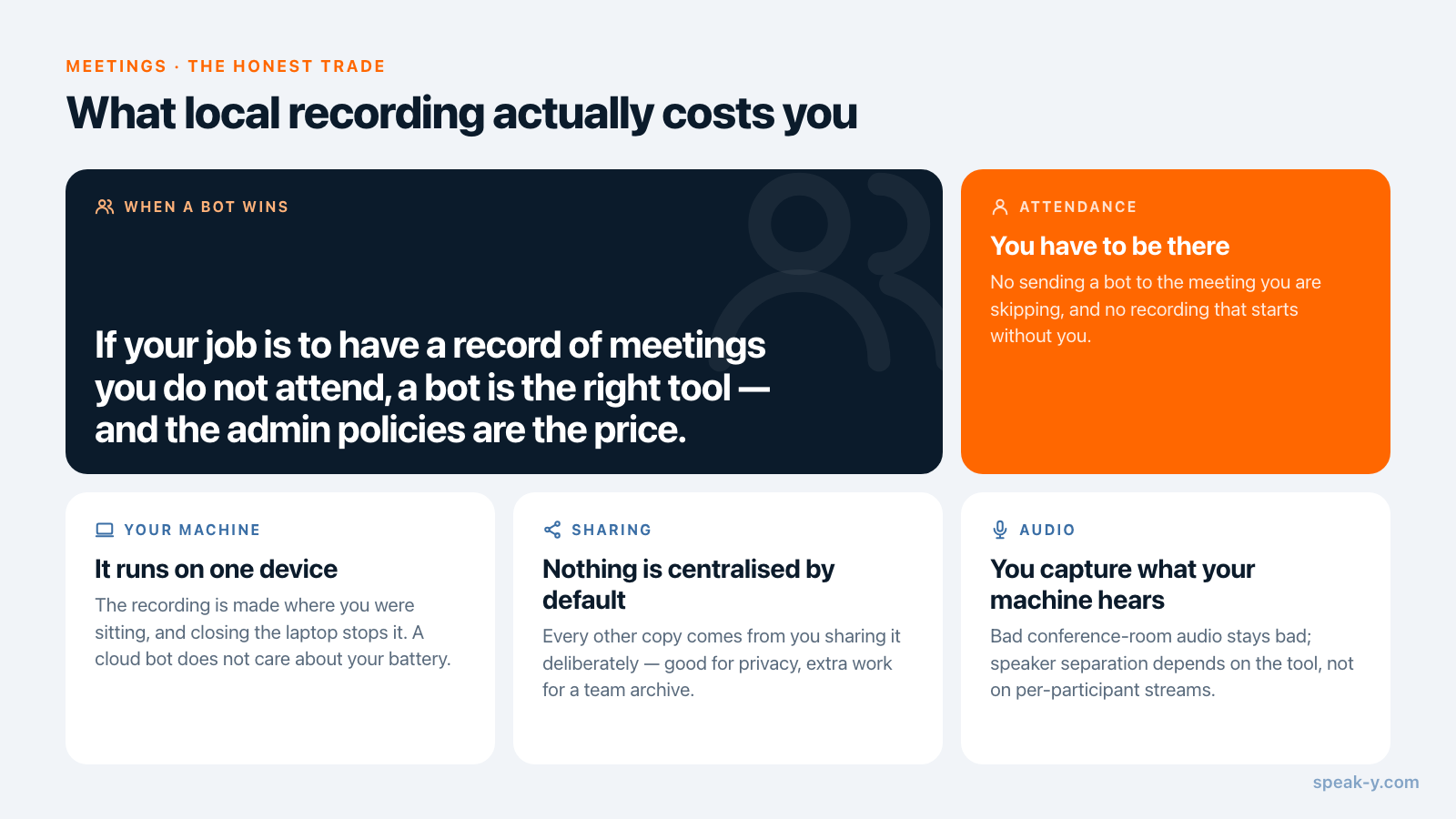
Task: Click the microphone icon beside Audio
Action: [1000, 530]
